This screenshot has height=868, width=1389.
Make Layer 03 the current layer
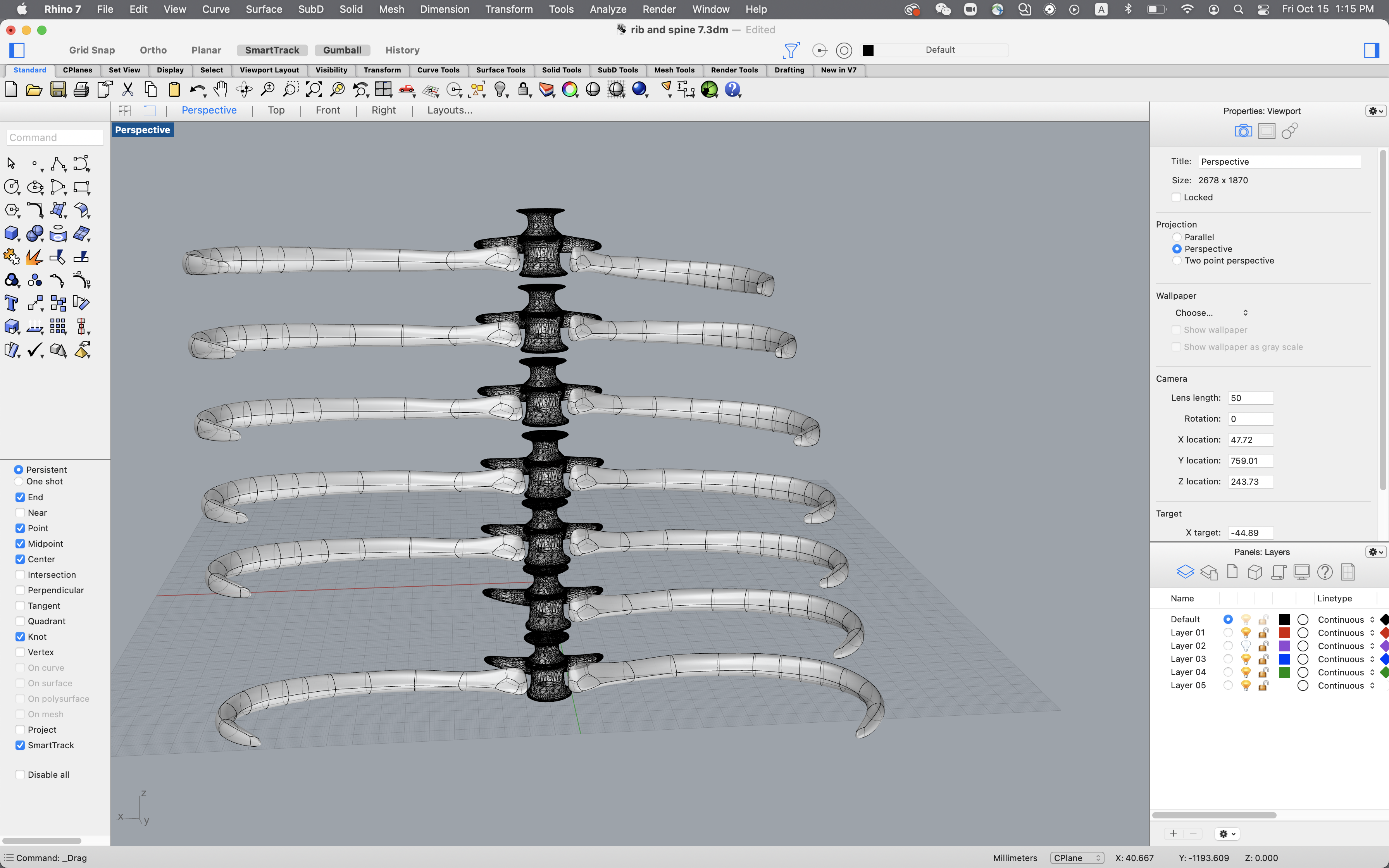(x=1228, y=659)
